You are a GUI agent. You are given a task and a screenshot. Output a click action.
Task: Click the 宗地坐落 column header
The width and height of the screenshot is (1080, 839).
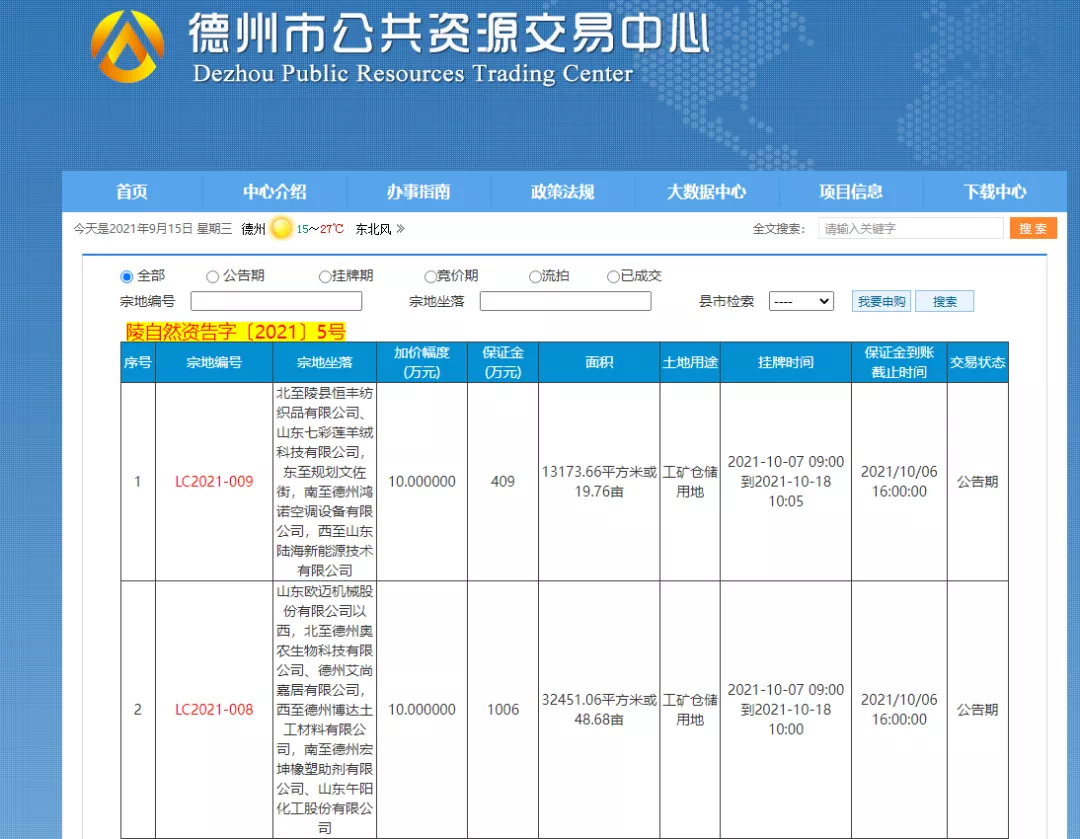324,362
